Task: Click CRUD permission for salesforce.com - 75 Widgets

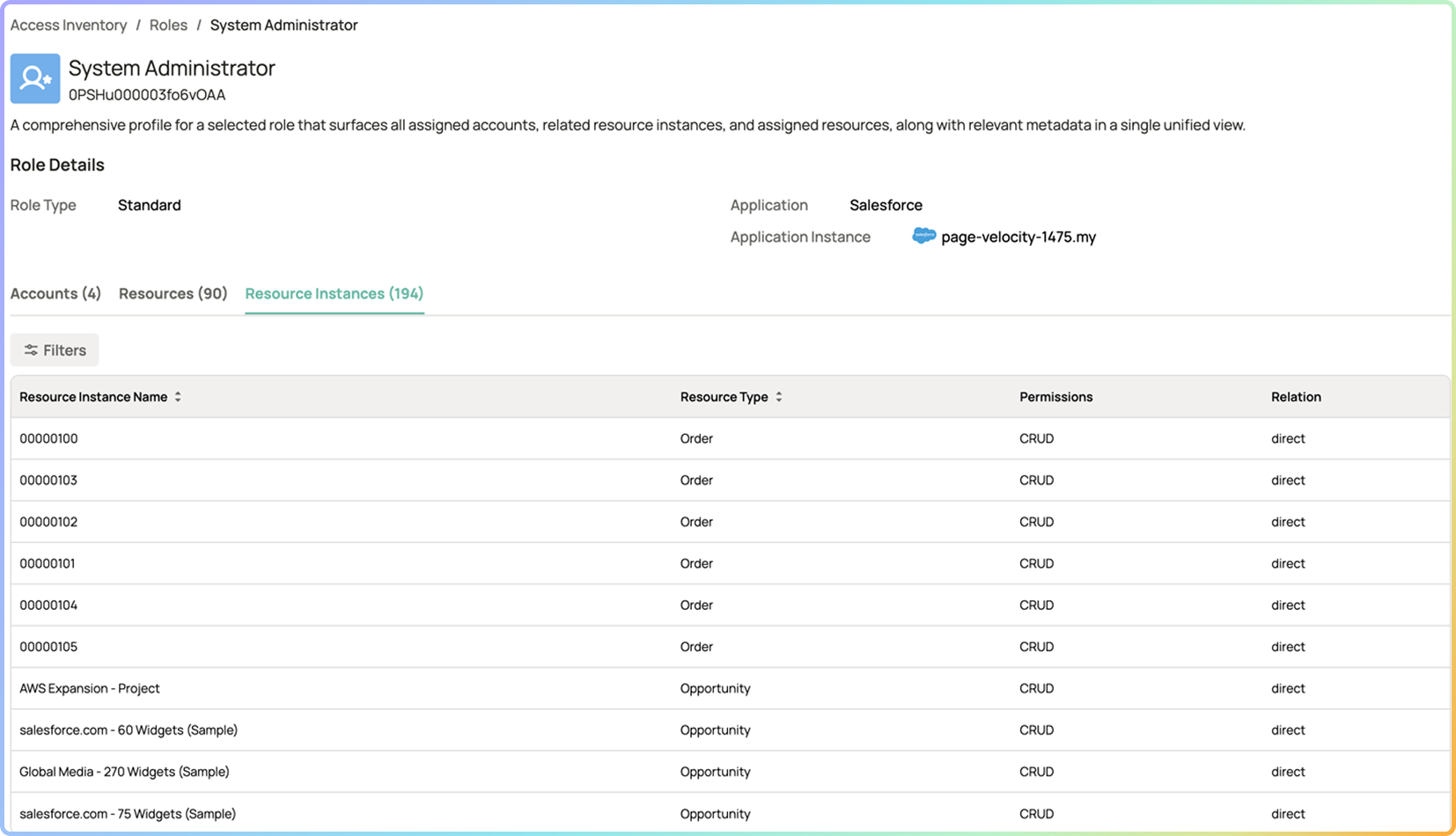Action: (1037, 814)
